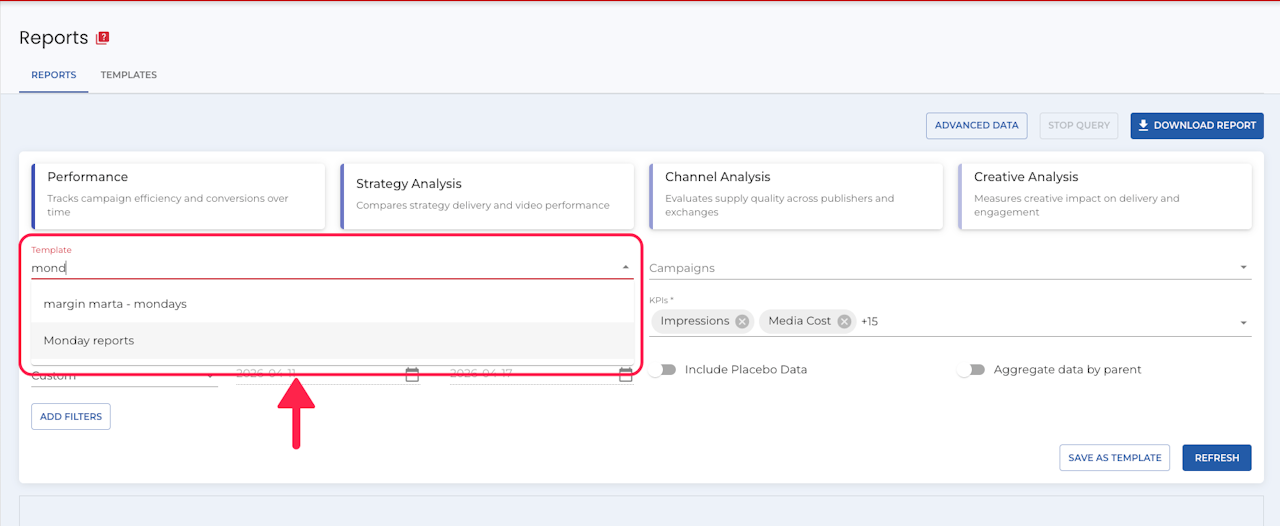Switch to the Templates tab
The width and height of the screenshot is (1280, 526).
pyautogui.click(x=129, y=75)
